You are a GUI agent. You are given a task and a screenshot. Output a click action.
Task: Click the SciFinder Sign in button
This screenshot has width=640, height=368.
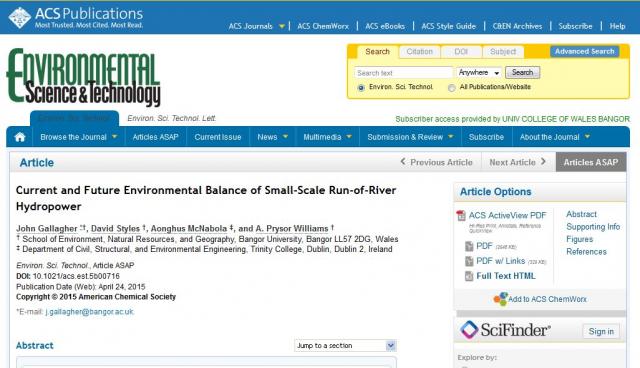click(x=601, y=331)
